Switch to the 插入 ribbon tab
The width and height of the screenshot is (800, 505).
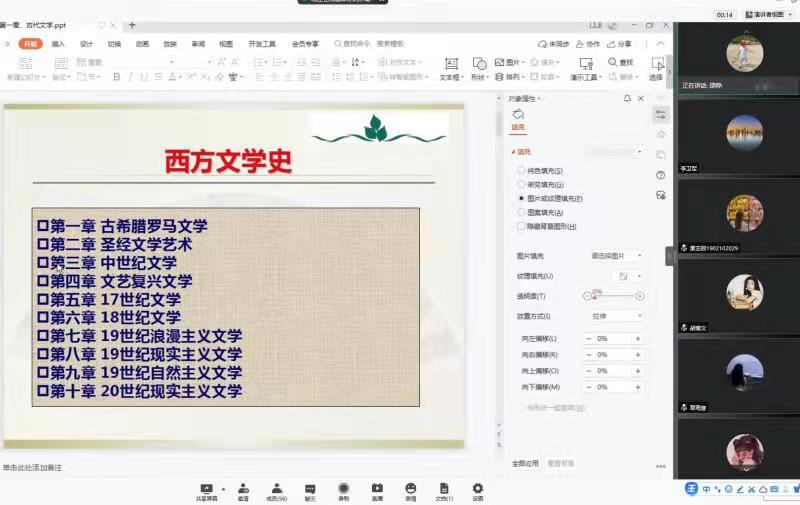58,44
